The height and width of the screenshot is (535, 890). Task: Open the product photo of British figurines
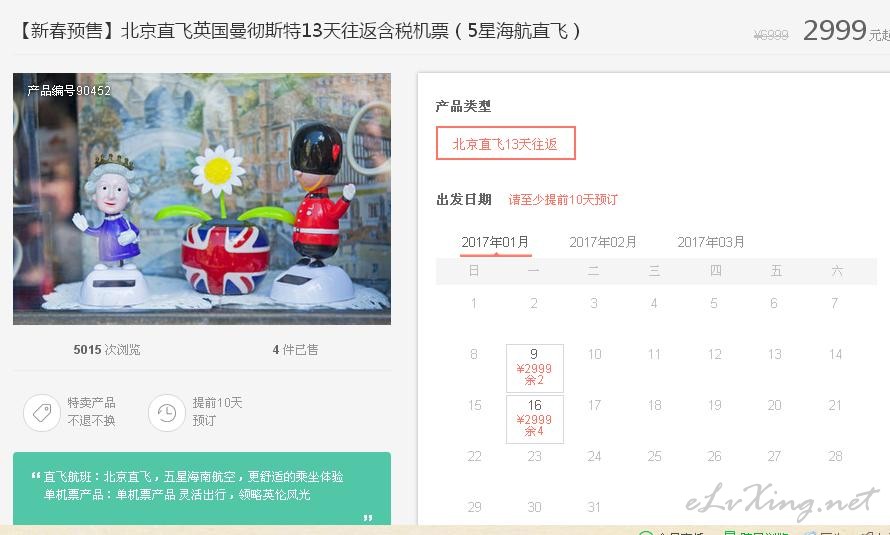pyautogui.click(x=202, y=199)
